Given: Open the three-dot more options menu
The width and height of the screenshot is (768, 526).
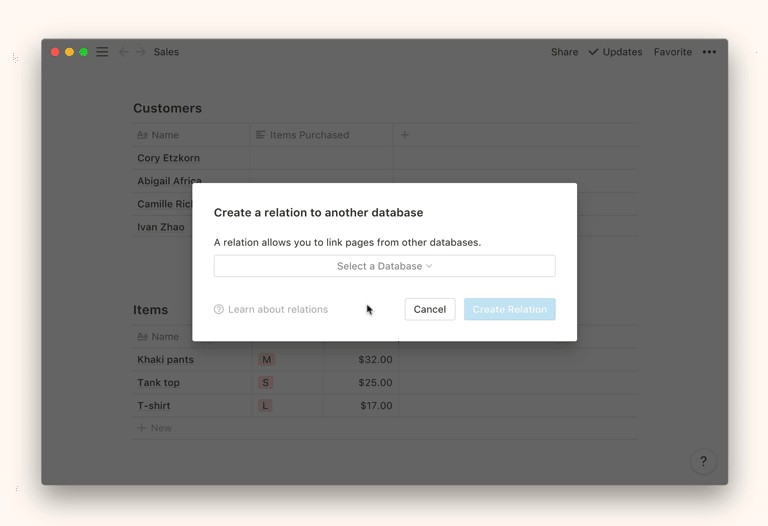Looking at the screenshot, I should tap(709, 52).
